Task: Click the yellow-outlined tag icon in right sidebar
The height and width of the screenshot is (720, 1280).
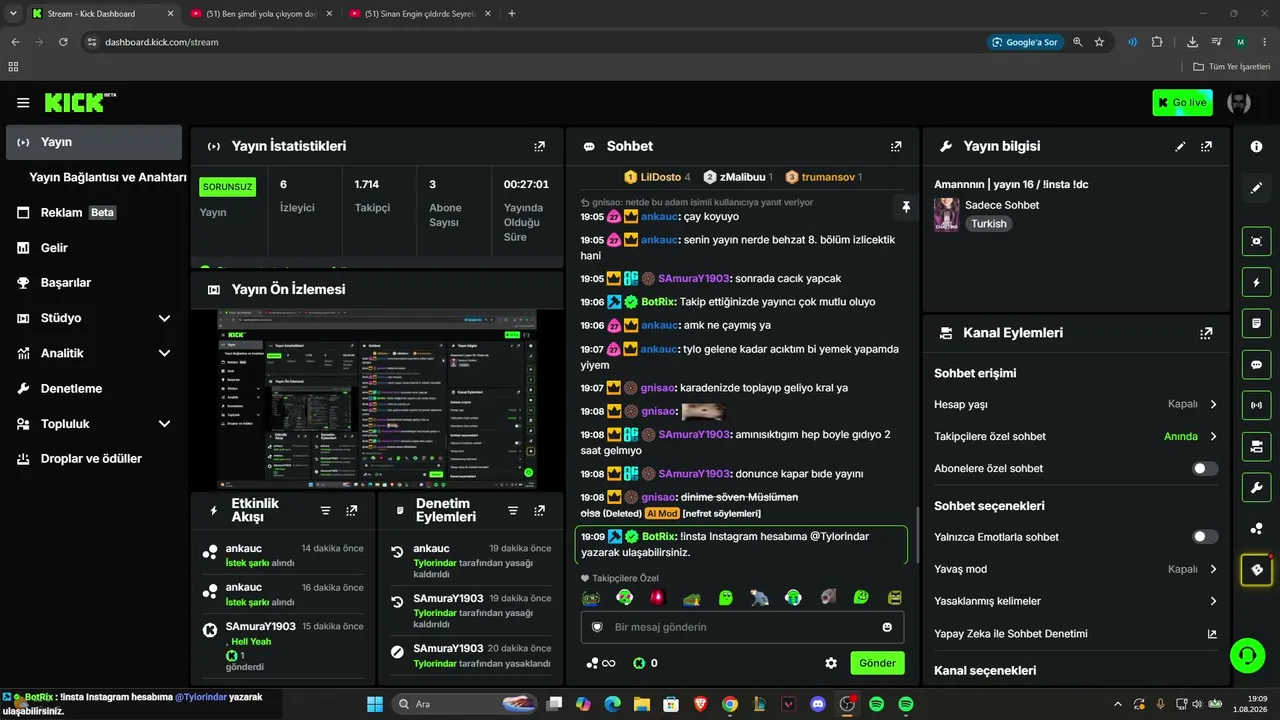Action: pos(1257,570)
